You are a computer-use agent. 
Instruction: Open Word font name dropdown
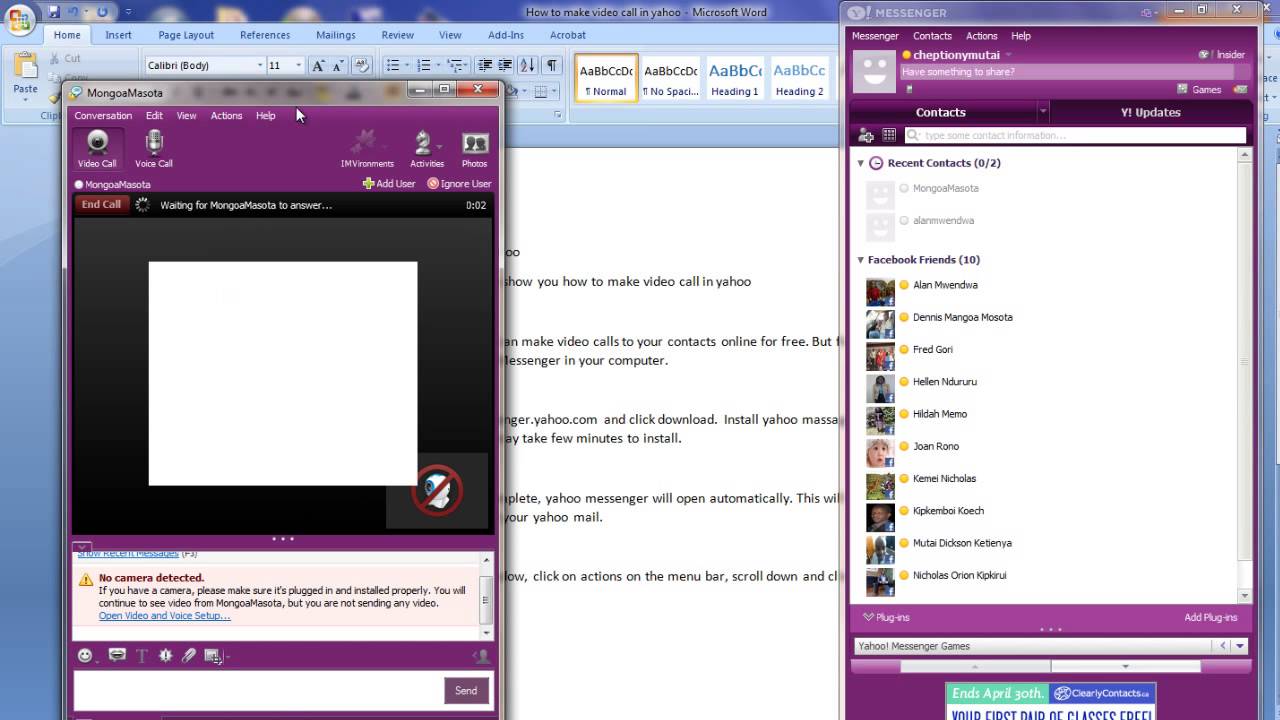pyautogui.click(x=260, y=65)
